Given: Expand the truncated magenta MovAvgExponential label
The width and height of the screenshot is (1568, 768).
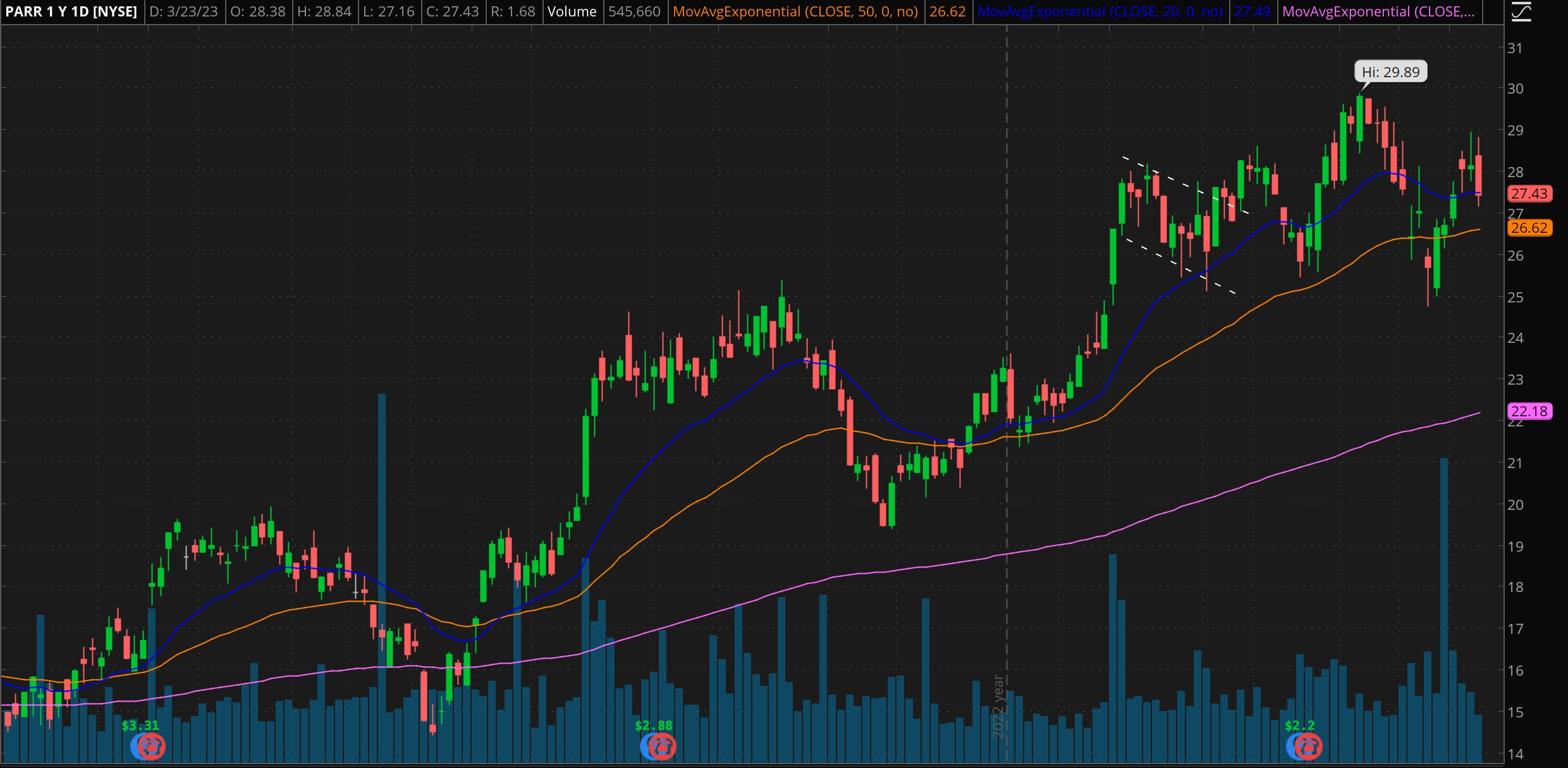Looking at the screenshot, I should [1378, 12].
